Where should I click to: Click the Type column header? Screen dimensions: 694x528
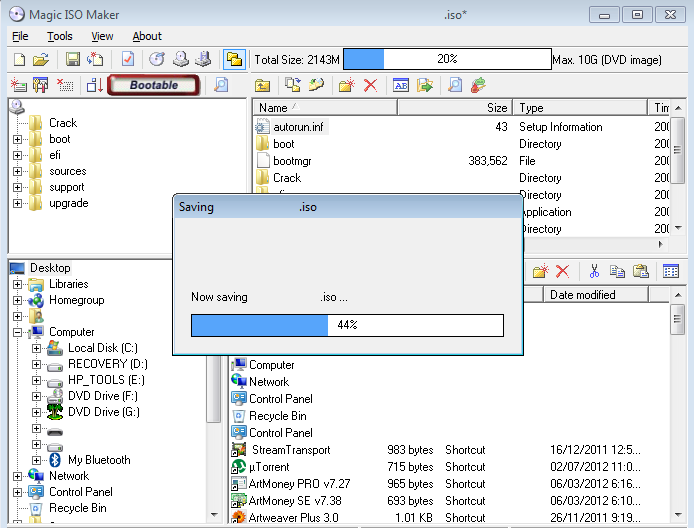pos(580,108)
